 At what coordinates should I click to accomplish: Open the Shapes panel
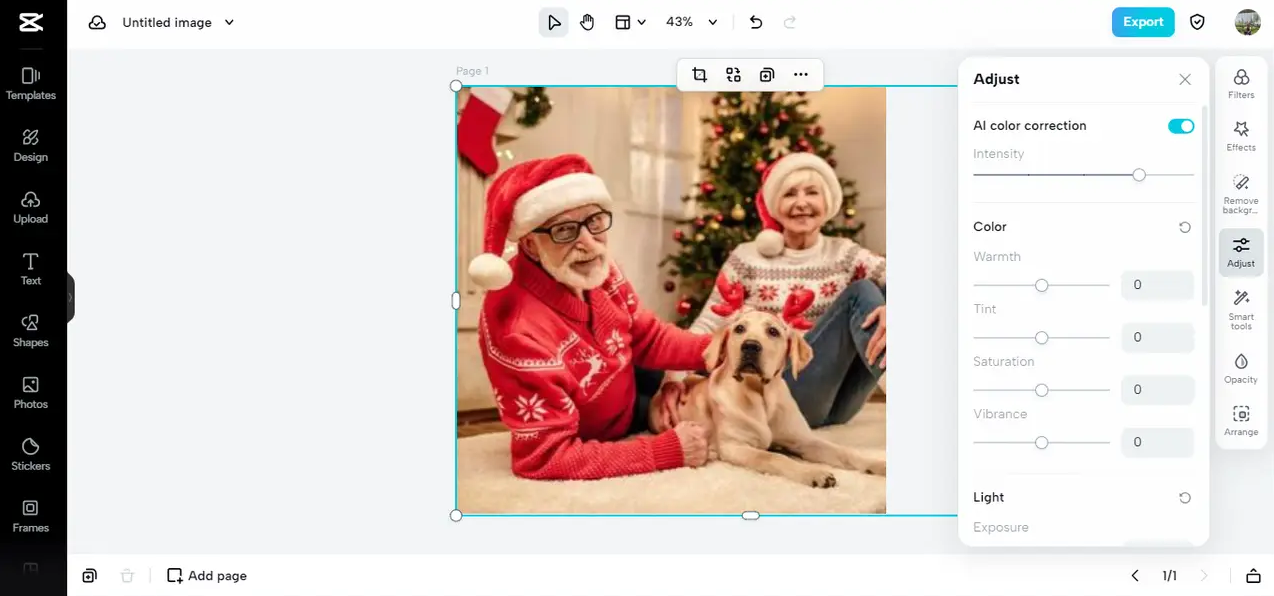(31, 331)
